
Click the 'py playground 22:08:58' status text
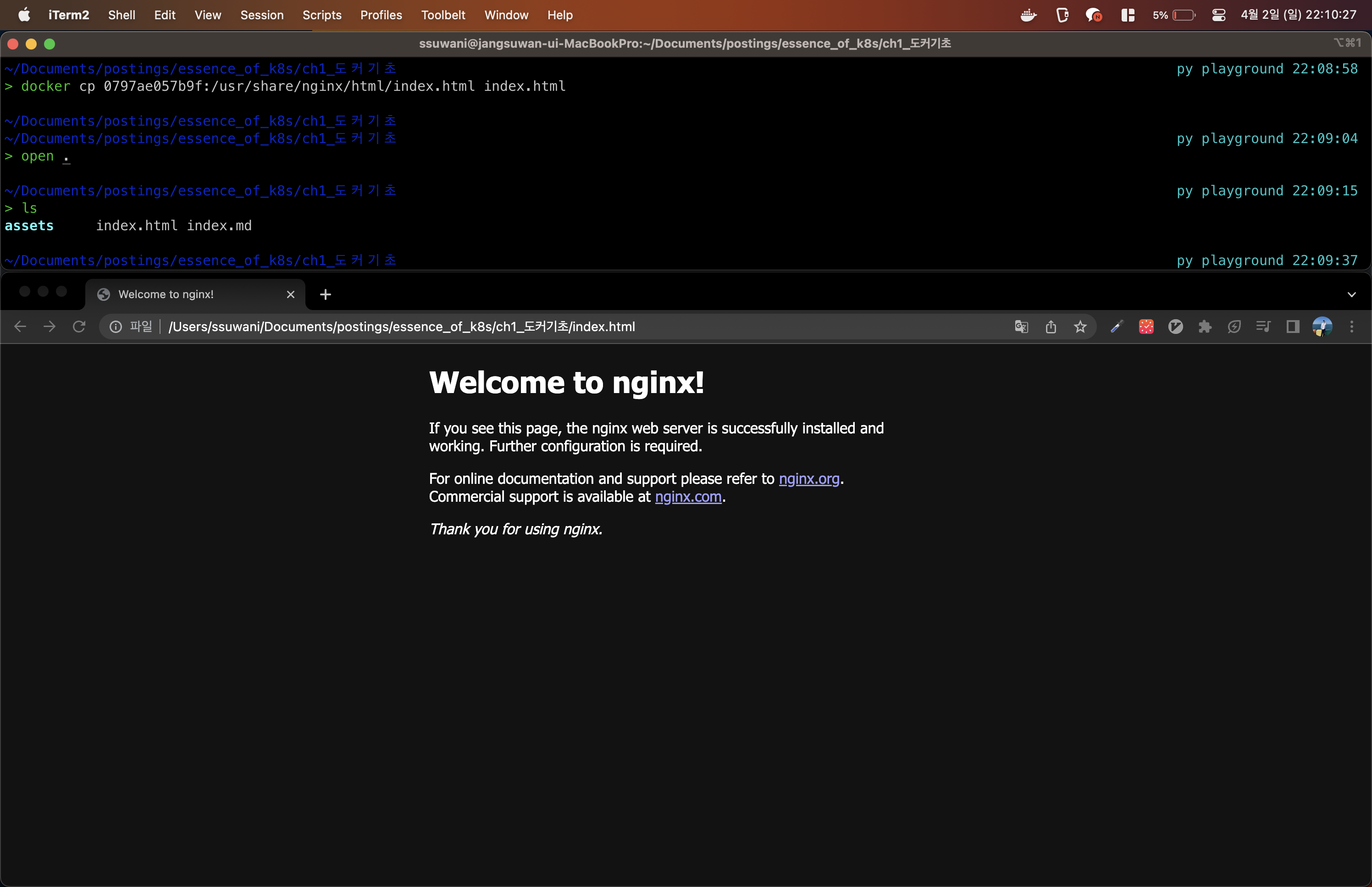[1267, 68]
